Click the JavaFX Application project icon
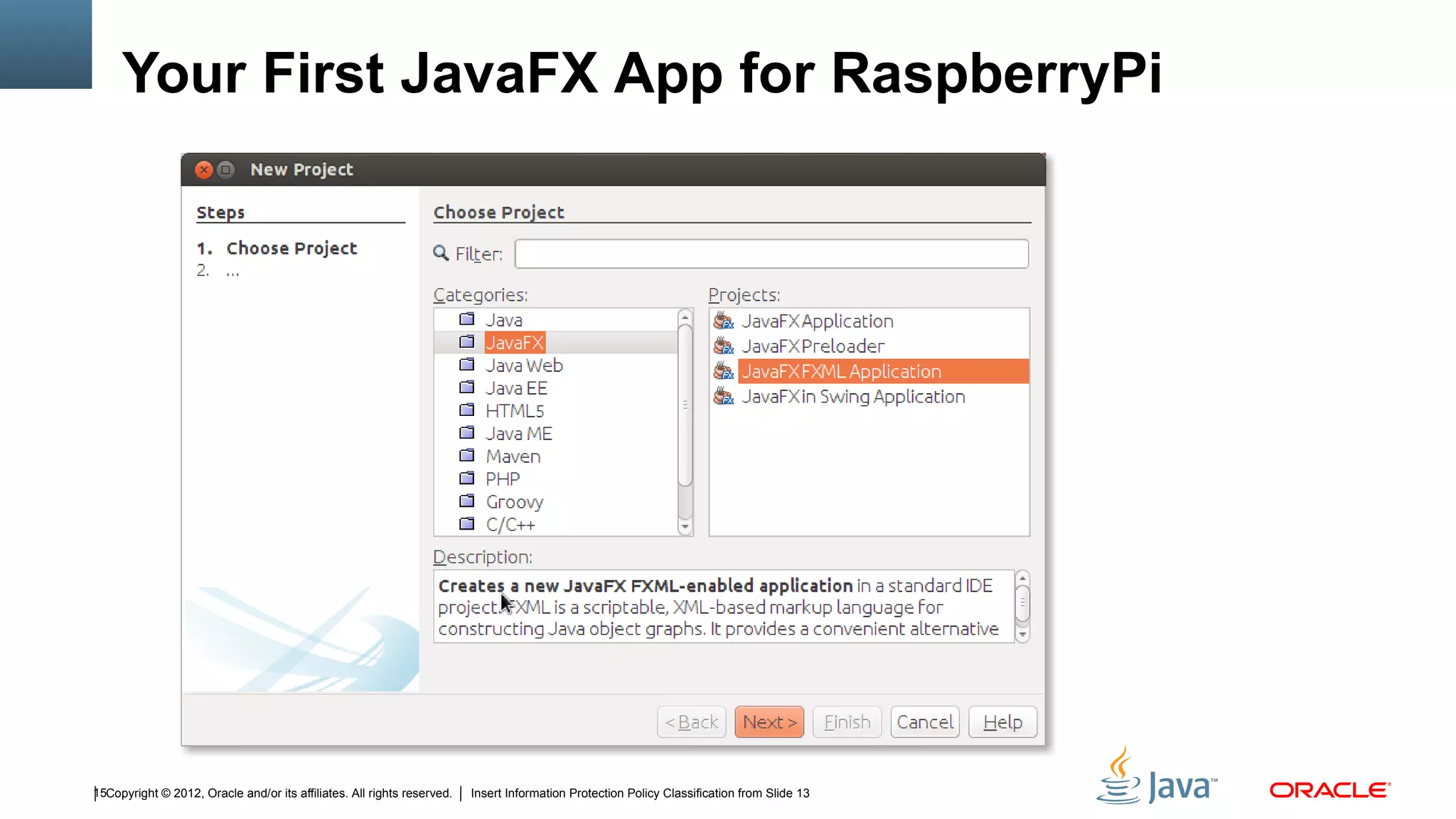1456x819 pixels. pyautogui.click(x=724, y=321)
